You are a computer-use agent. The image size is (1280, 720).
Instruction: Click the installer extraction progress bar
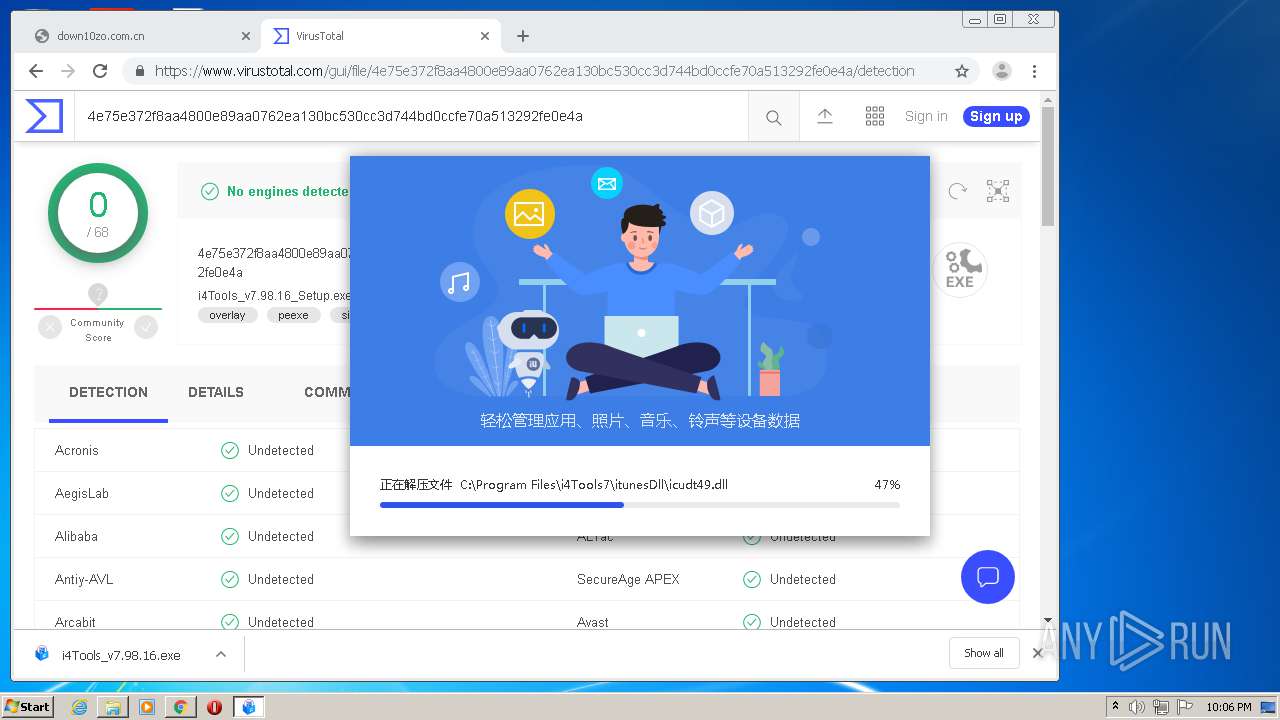(640, 505)
